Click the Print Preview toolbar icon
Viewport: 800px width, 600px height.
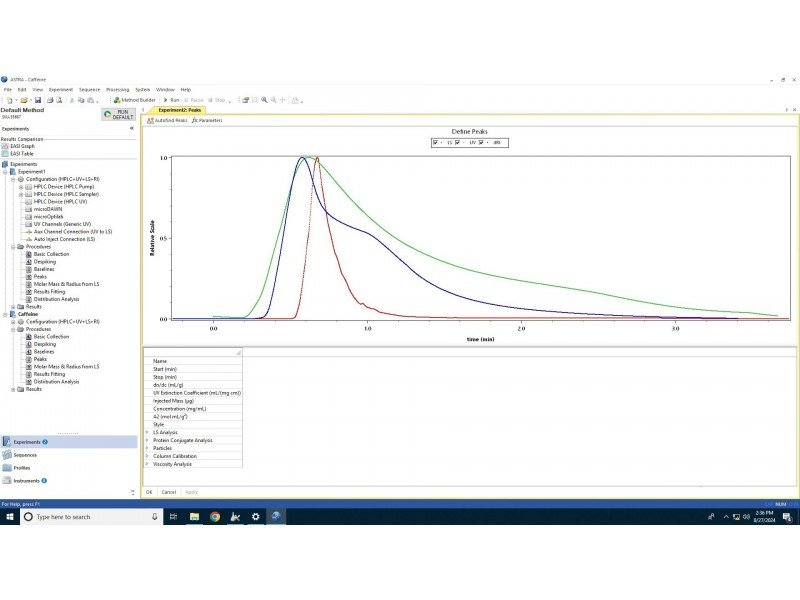59,101
